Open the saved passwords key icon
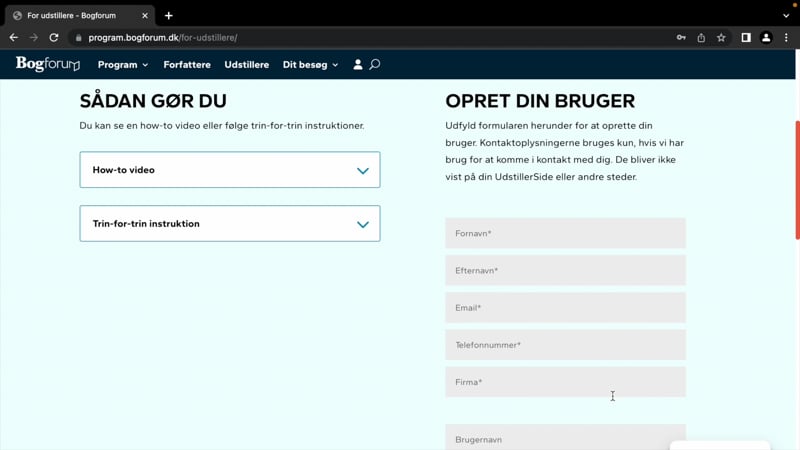This screenshot has height=450, width=800. tap(681, 38)
